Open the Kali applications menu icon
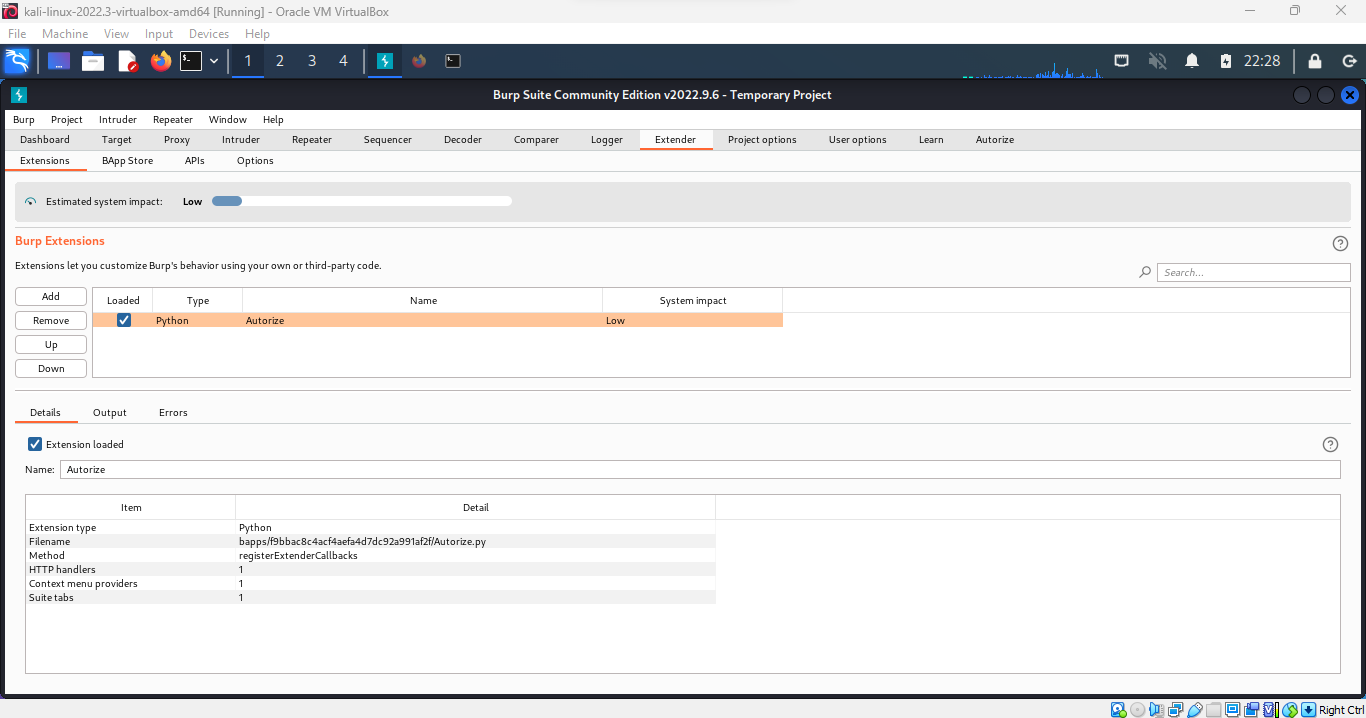 pyautogui.click(x=17, y=61)
